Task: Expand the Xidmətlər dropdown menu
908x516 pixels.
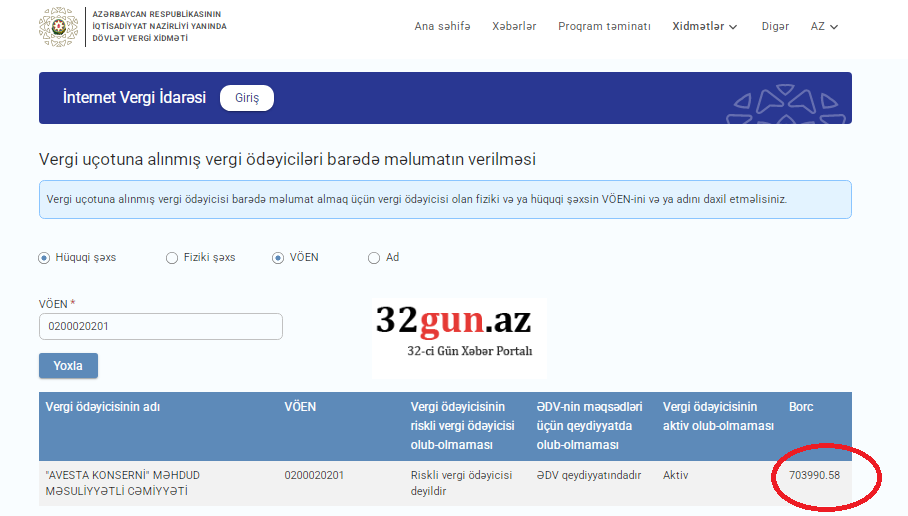Action: [705, 27]
